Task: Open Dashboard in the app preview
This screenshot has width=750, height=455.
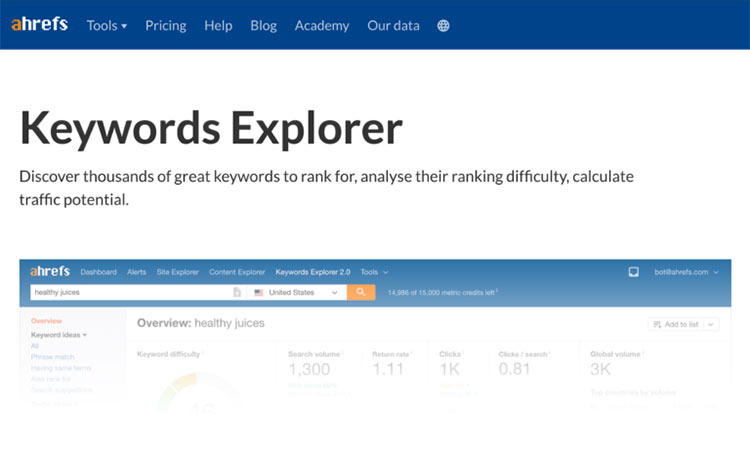Action: 99,272
